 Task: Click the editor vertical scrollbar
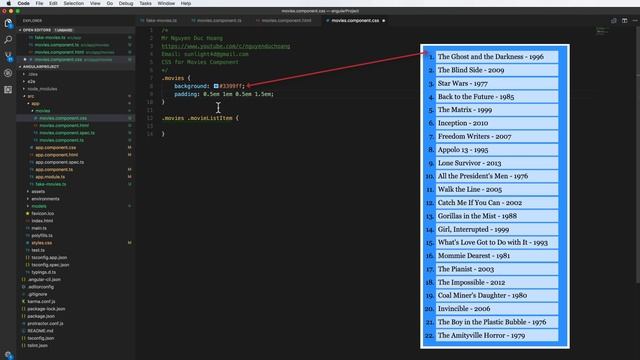638,154
